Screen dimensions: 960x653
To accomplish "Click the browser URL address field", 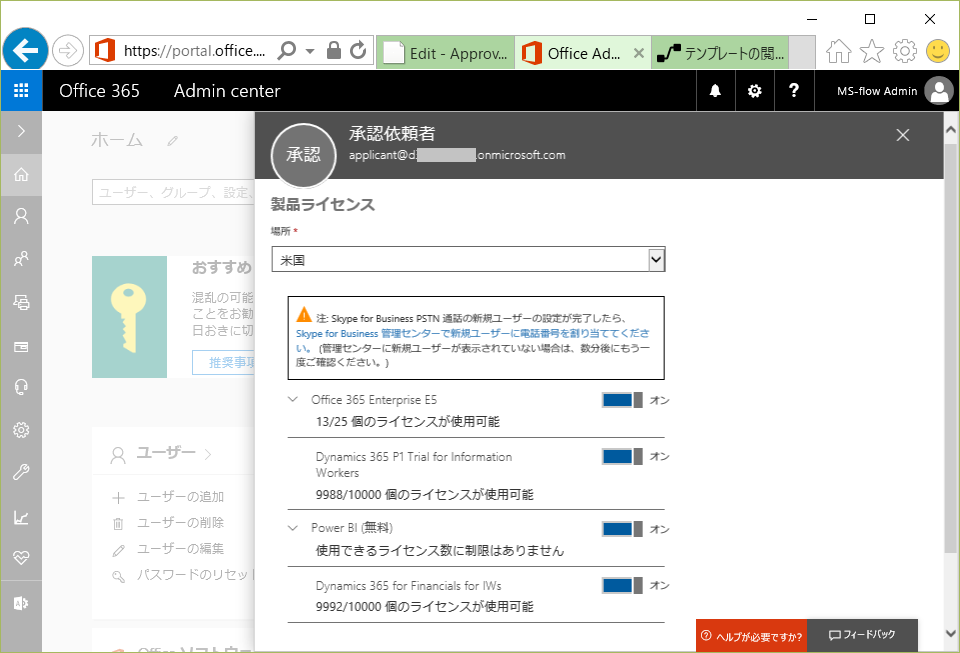I will 195,50.
